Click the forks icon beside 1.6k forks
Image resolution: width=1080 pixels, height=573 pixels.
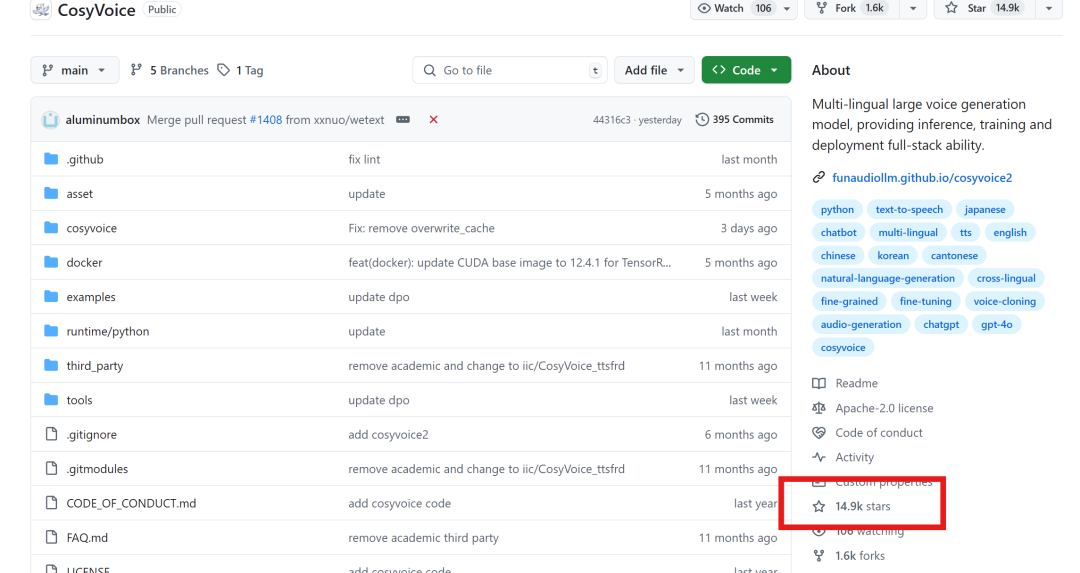819,556
